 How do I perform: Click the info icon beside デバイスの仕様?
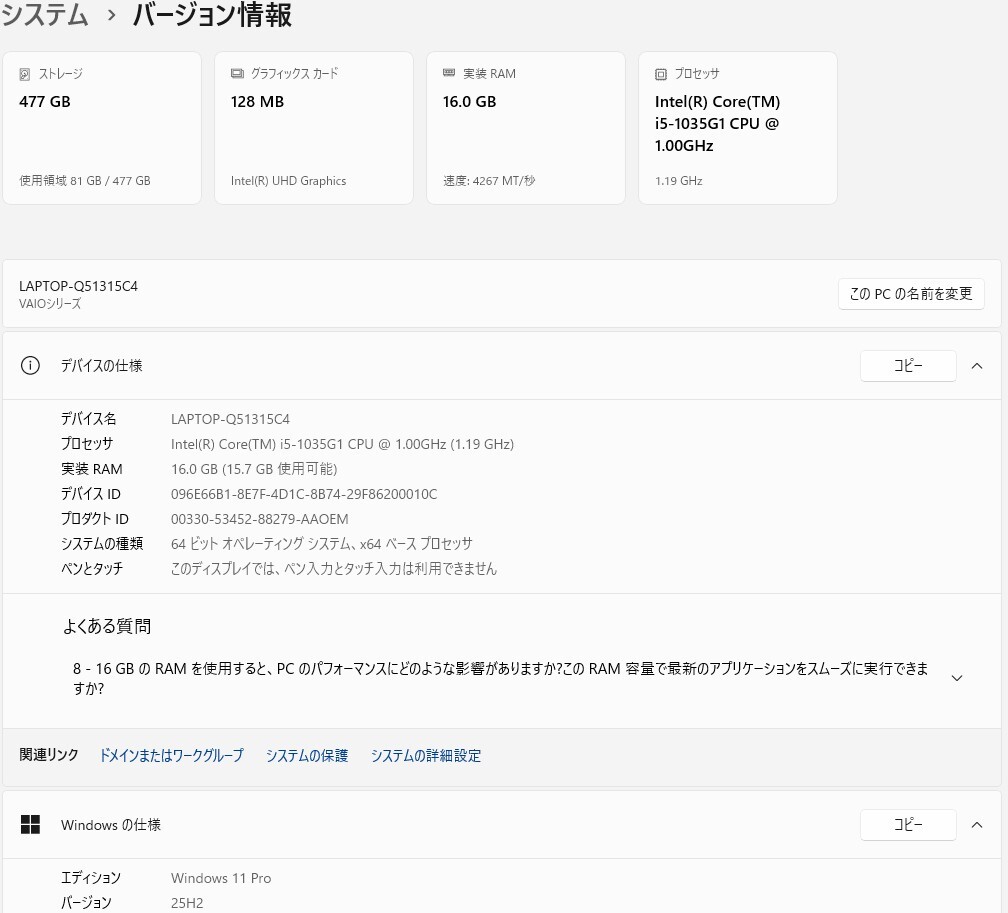30,365
